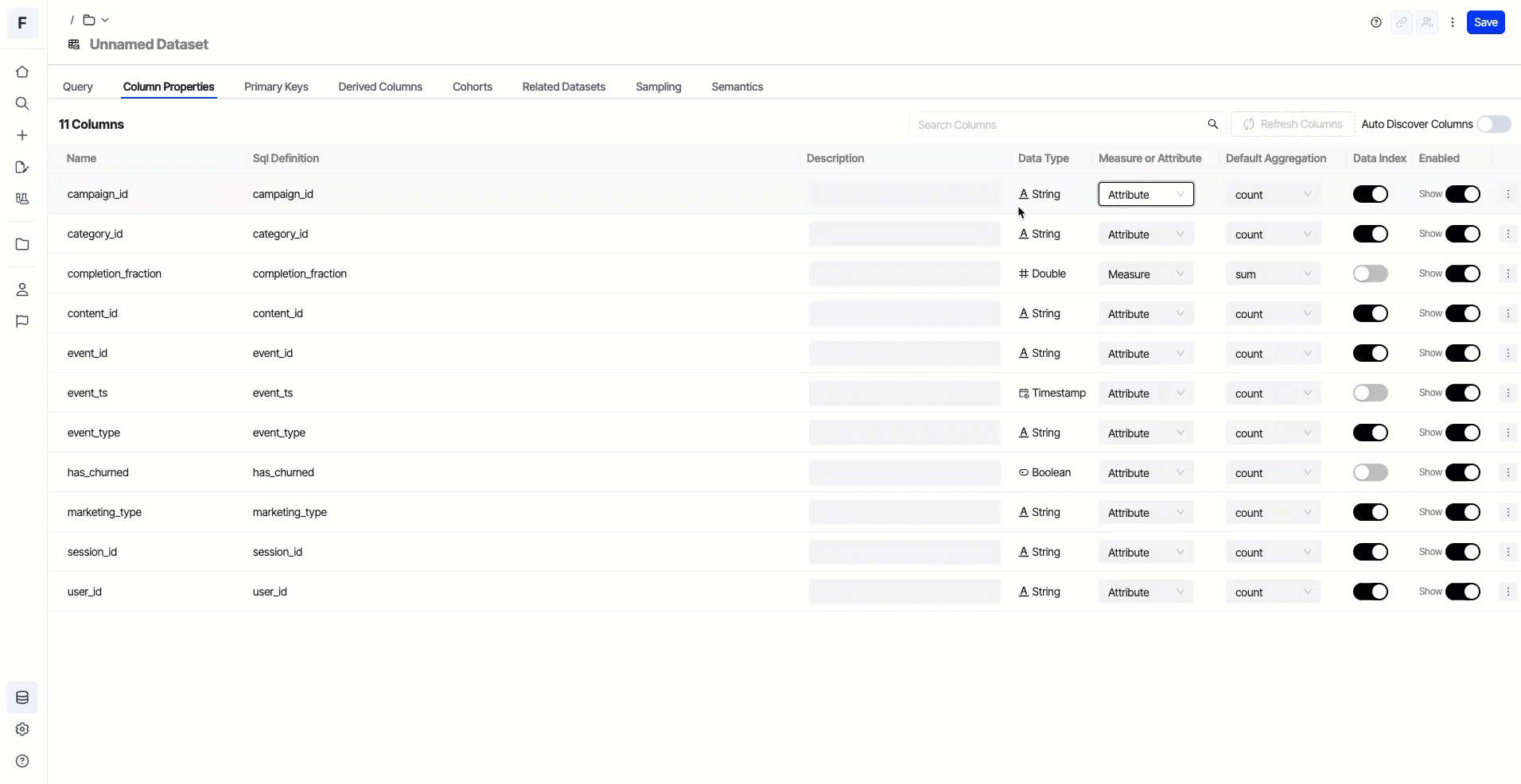Viewport: 1521px width, 784px height.
Task: Switch to the Semantics tab
Action: click(x=737, y=87)
